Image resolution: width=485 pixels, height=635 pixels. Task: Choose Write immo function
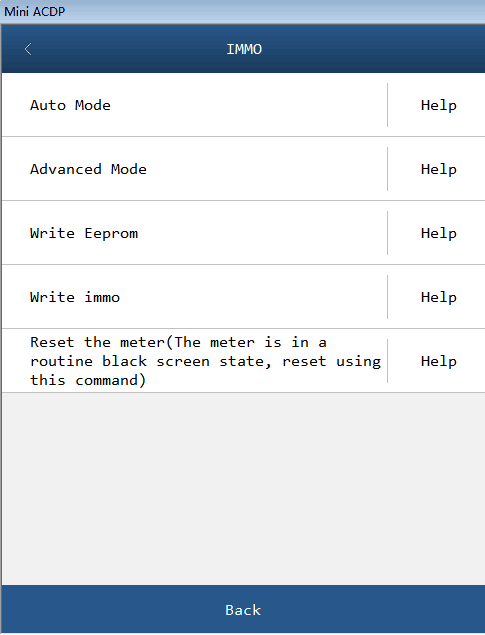coord(194,297)
